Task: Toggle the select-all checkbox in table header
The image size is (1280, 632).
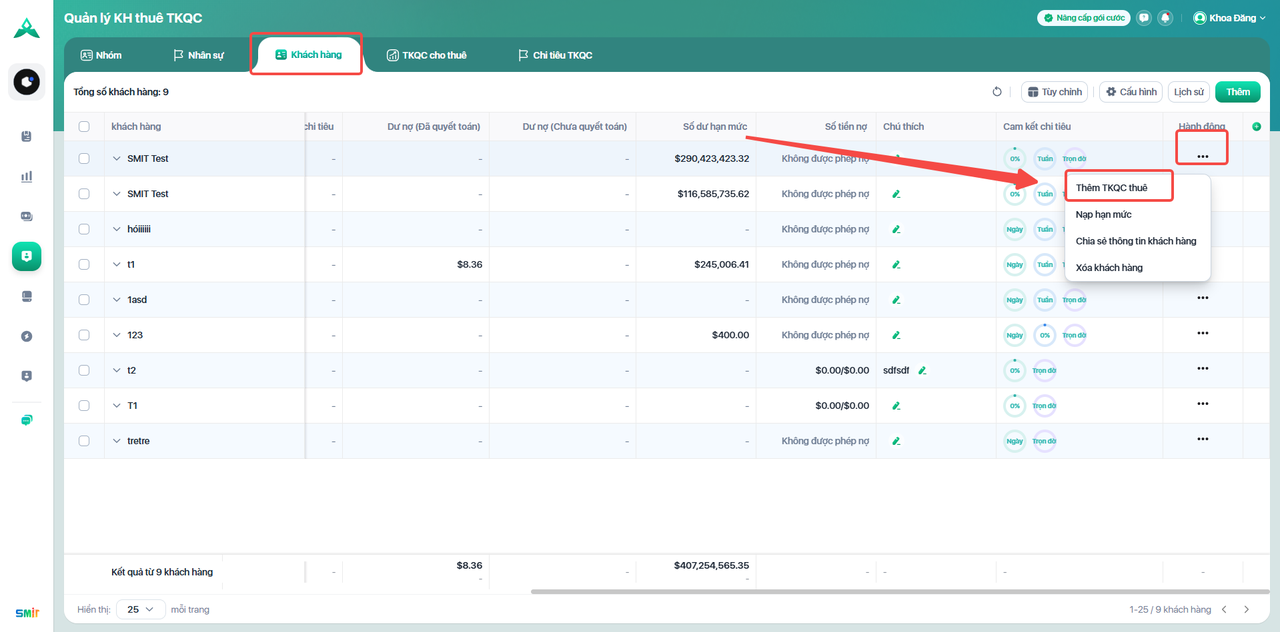Action: (84, 127)
